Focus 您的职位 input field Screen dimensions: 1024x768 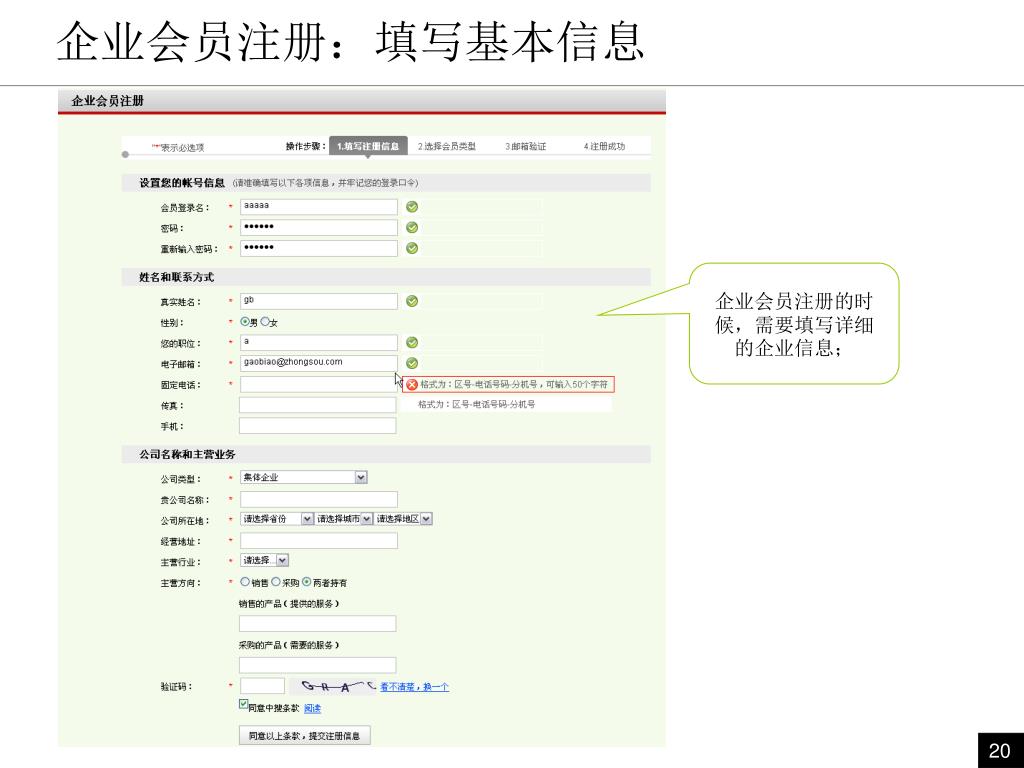319,343
